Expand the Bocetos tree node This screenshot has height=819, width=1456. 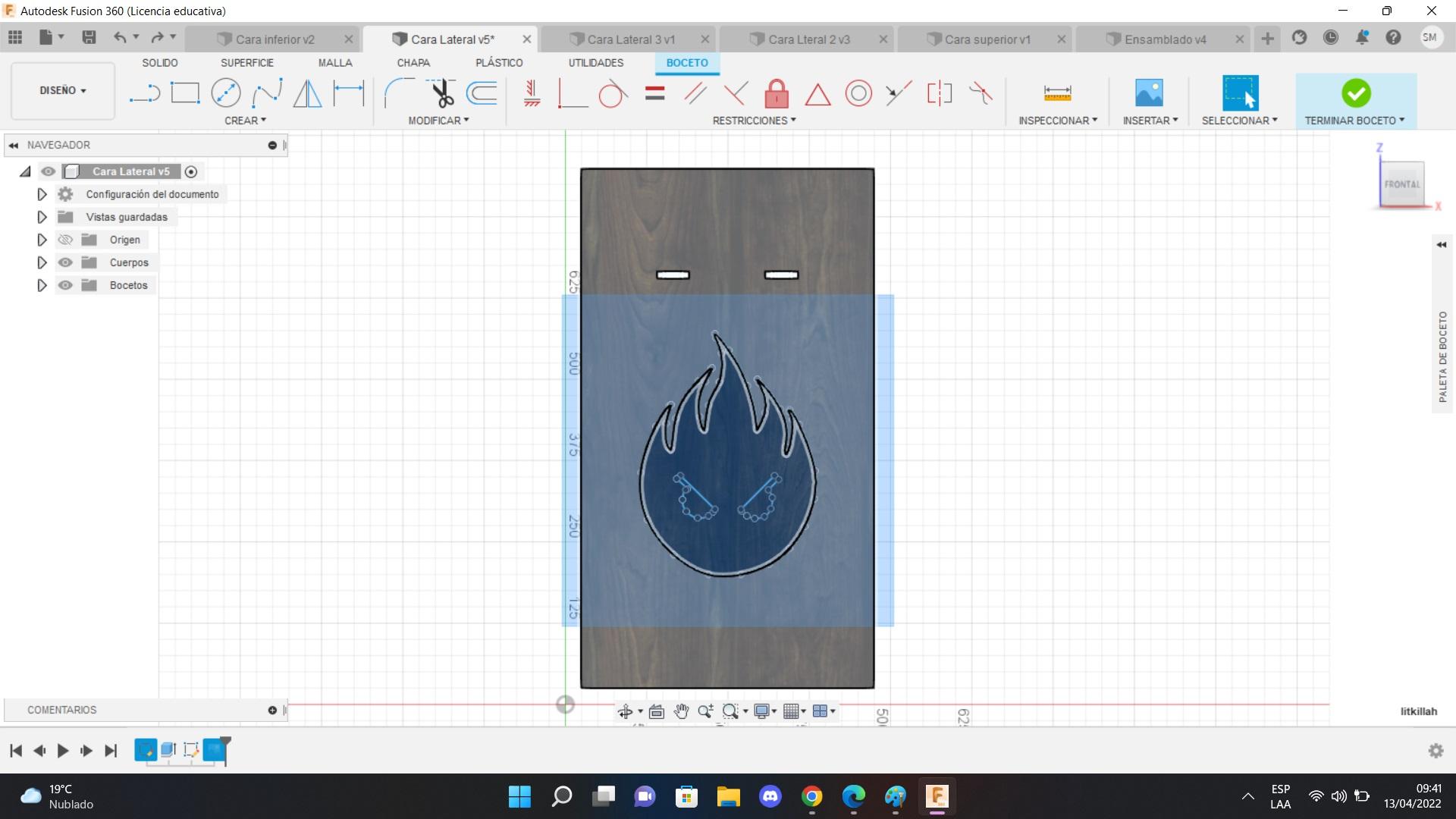pos(42,285)
